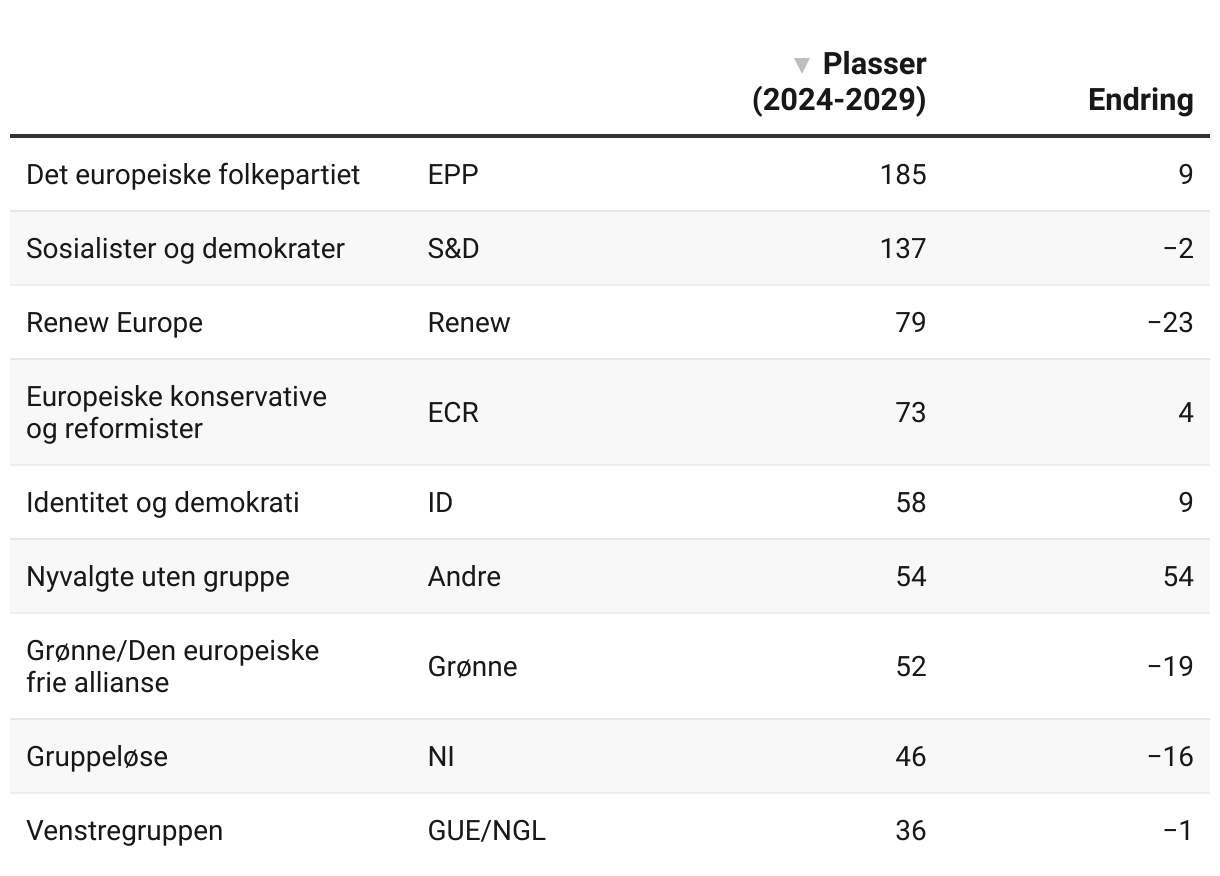This screenshot has height=876, width=1220.
Task: Click the ID abbreviation cell
Action: 440,502
